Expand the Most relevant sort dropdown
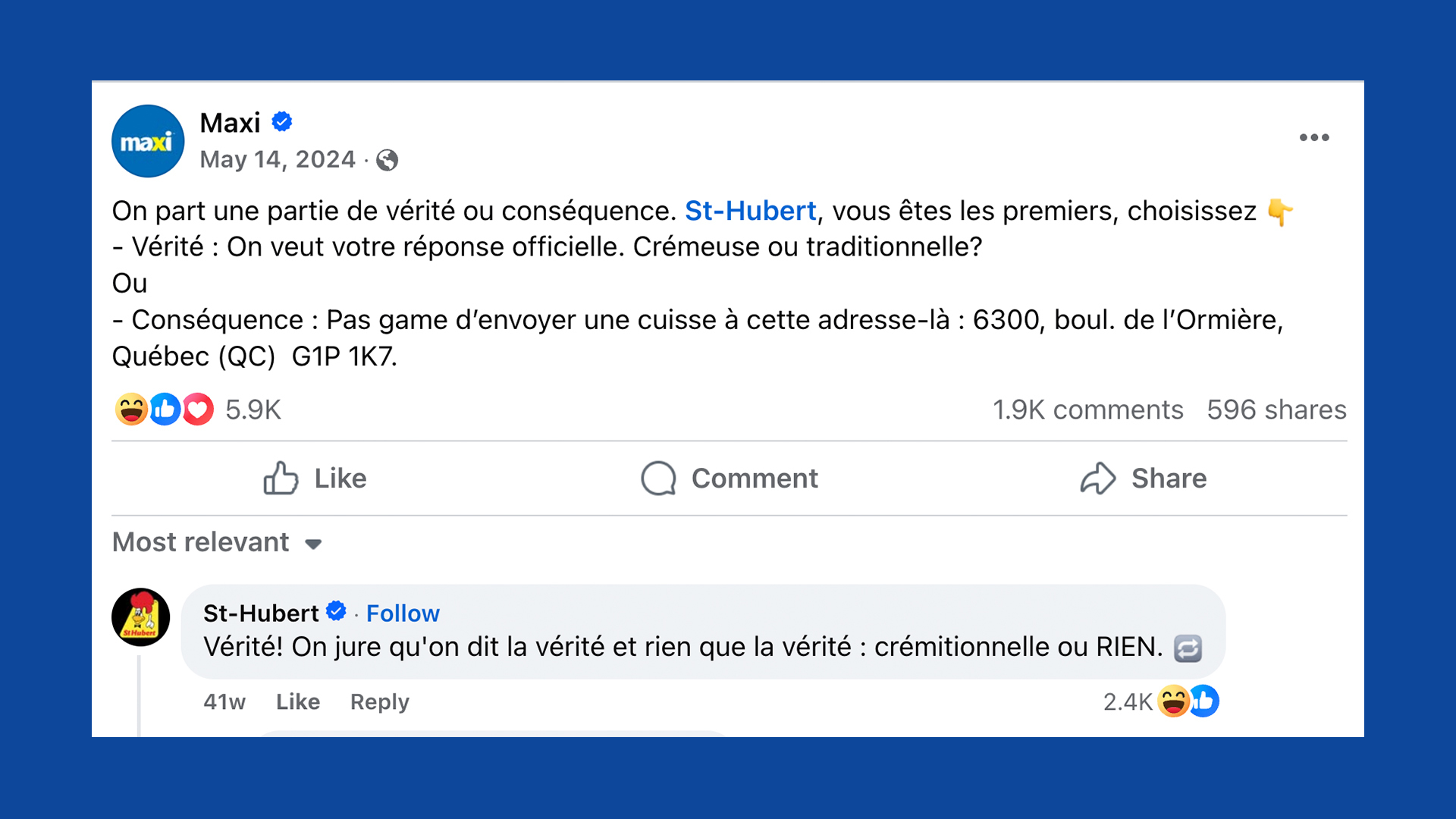 tap(218, 542)
